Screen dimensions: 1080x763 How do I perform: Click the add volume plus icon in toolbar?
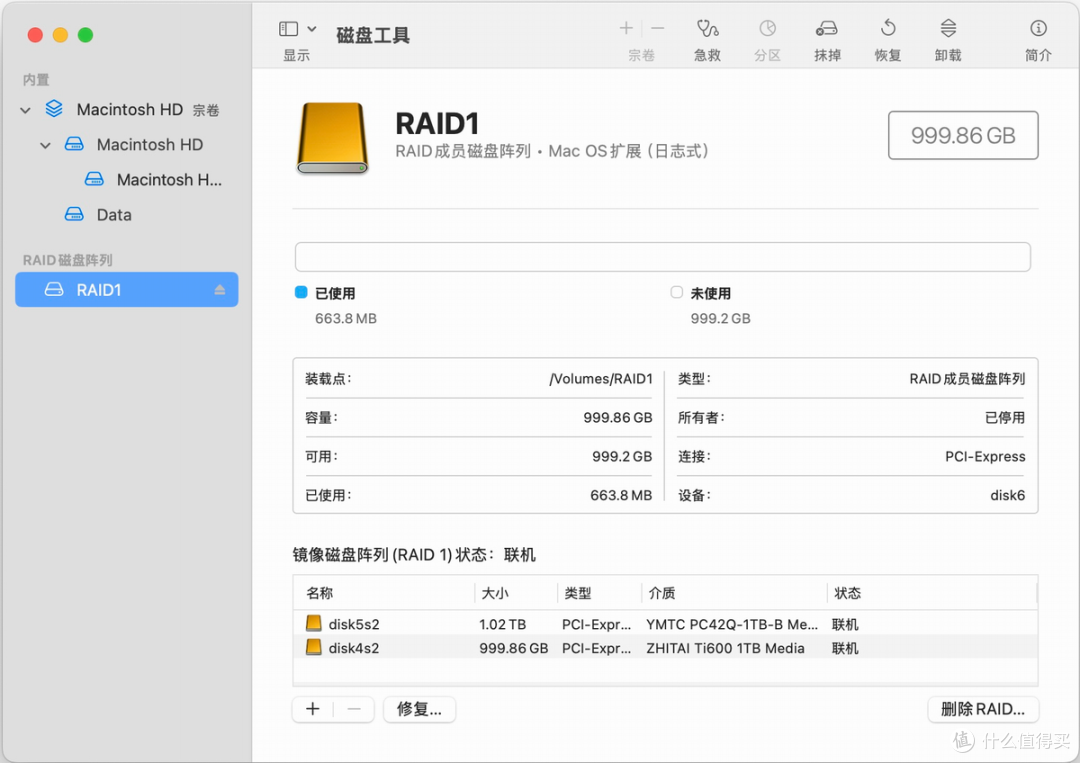tap(625, 28)
